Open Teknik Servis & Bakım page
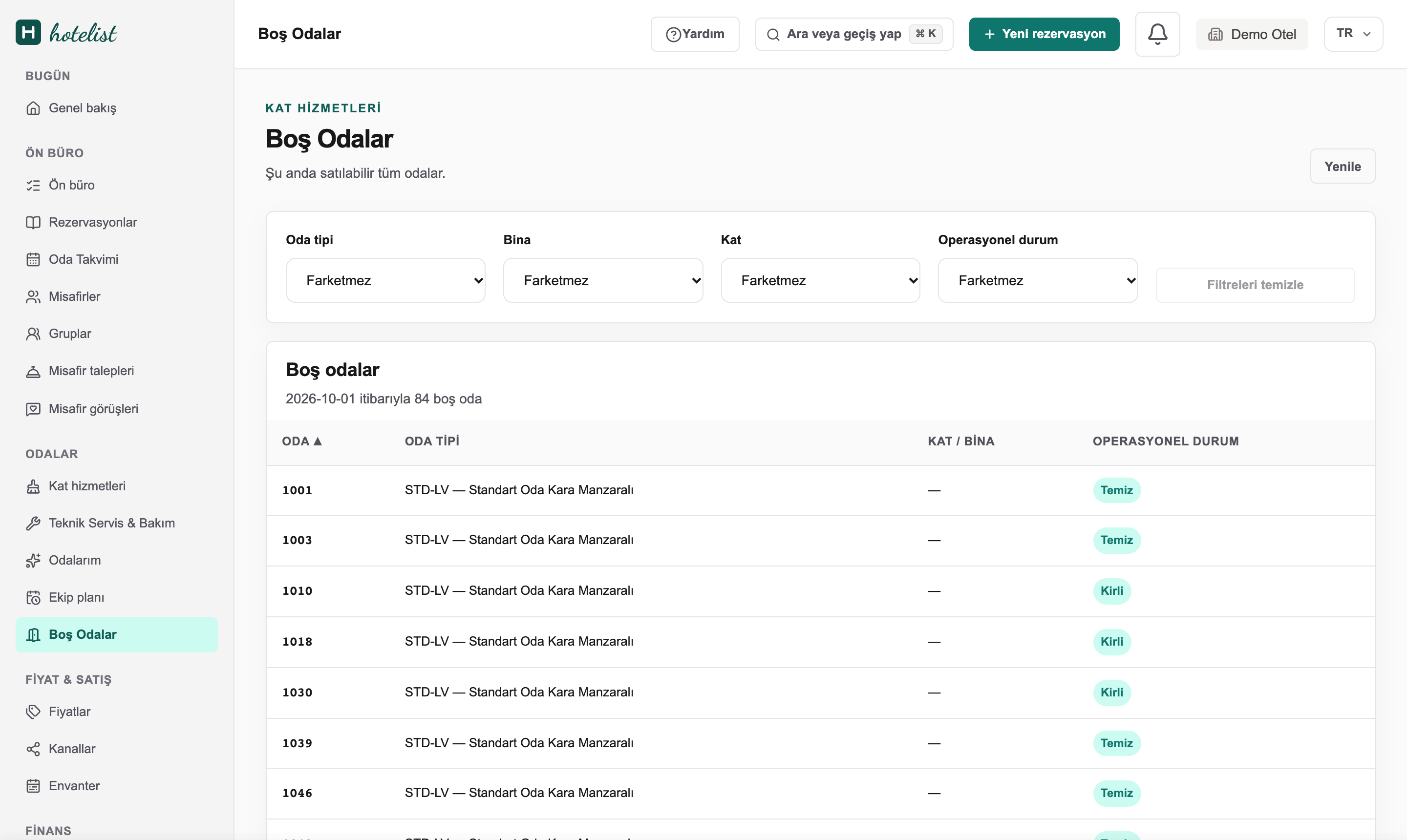The image size is (1407, 840). pos(117,523)
